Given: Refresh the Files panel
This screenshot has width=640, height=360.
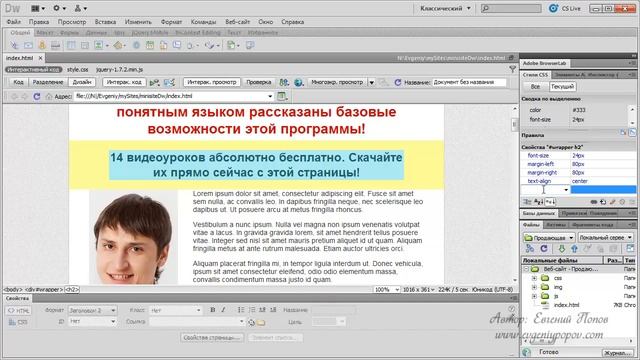Looking at the screenshot, I should point(544,249).
